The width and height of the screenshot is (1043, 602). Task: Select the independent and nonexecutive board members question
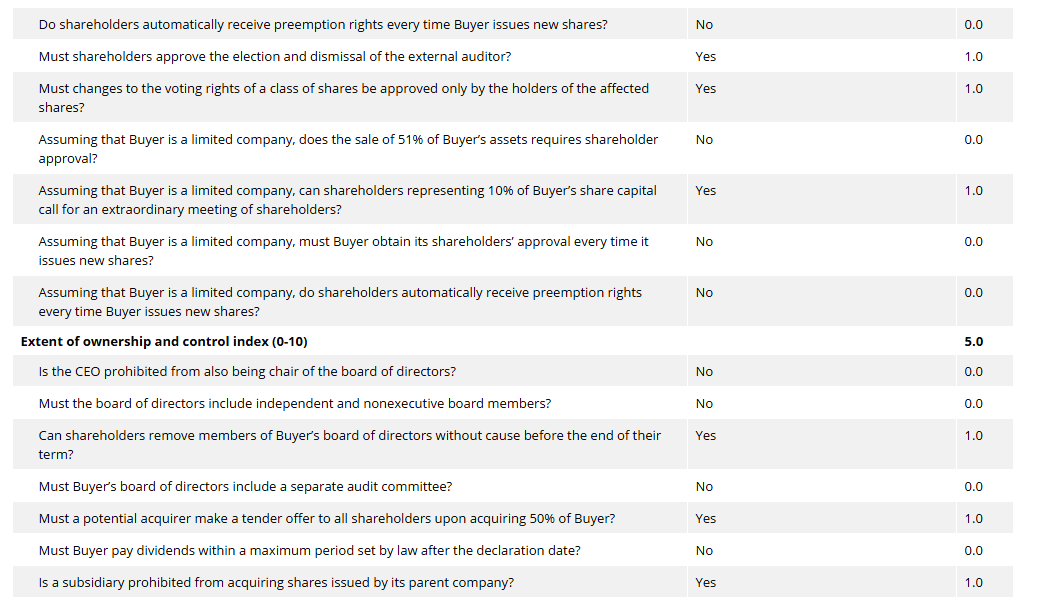pos(294,403)
